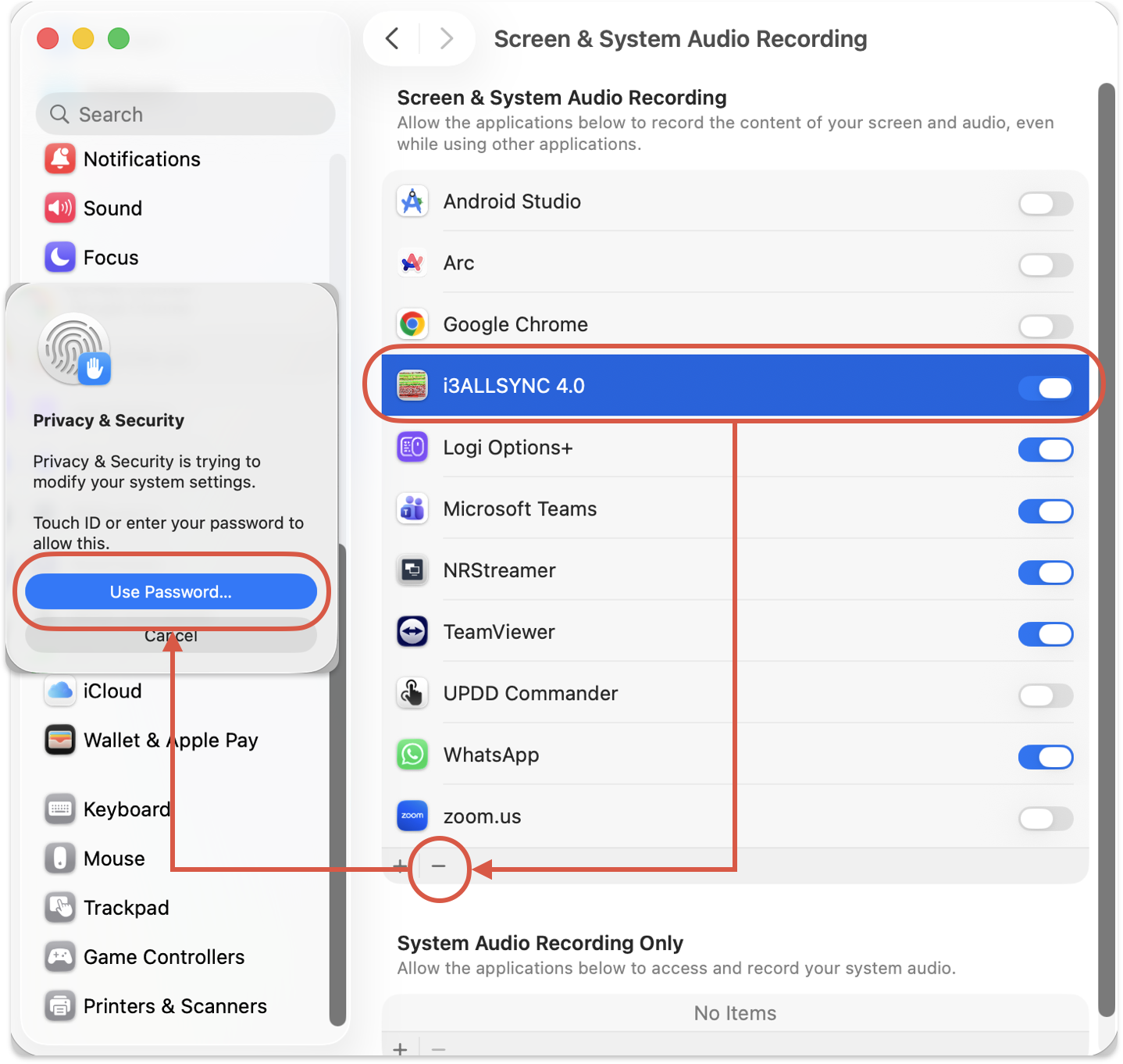Disable screen recording for Microsoft Teams
The width and height of the screenshot is (1123, 1064).
1046,511
